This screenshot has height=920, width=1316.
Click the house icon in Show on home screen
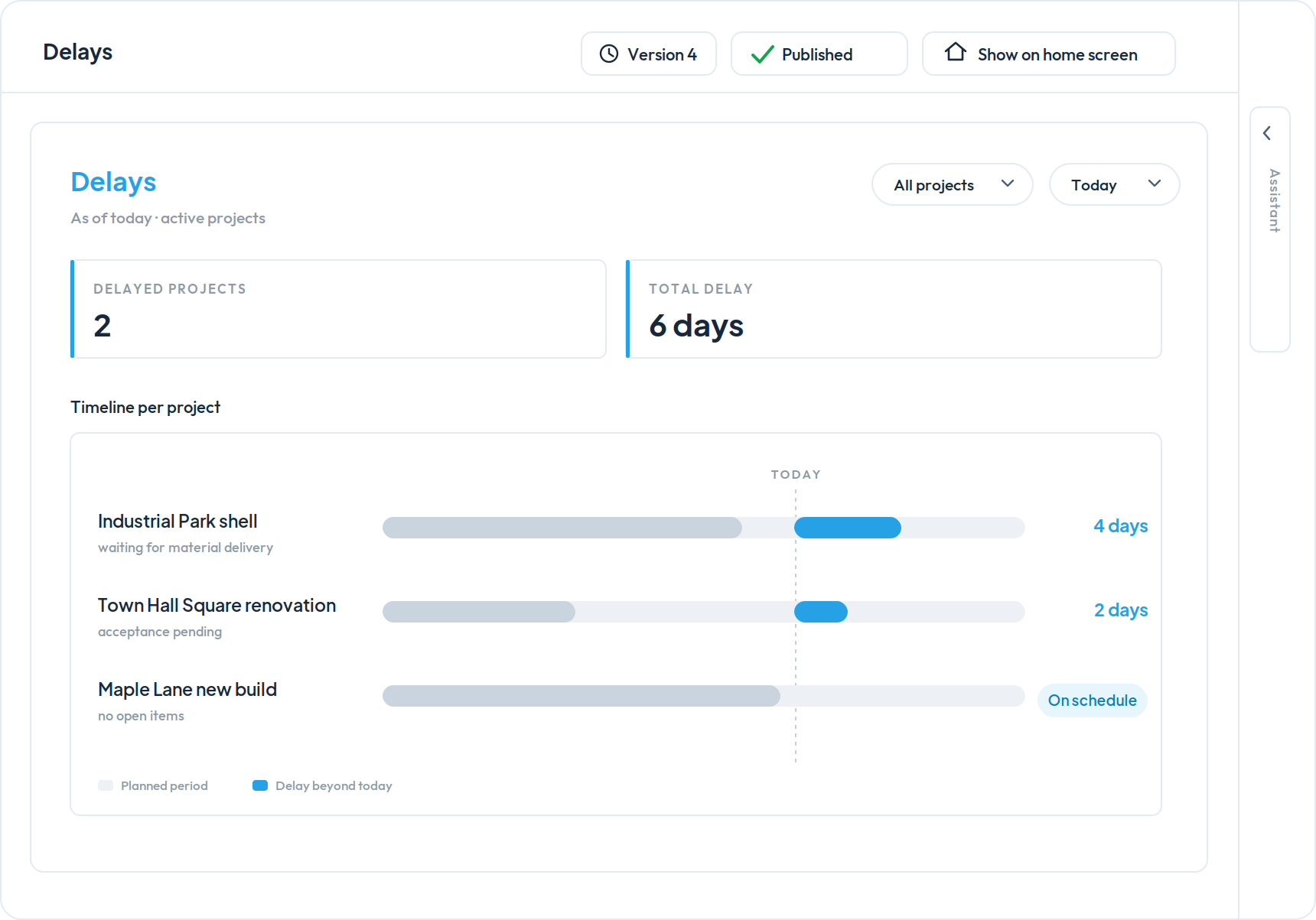tap(956, 52)
